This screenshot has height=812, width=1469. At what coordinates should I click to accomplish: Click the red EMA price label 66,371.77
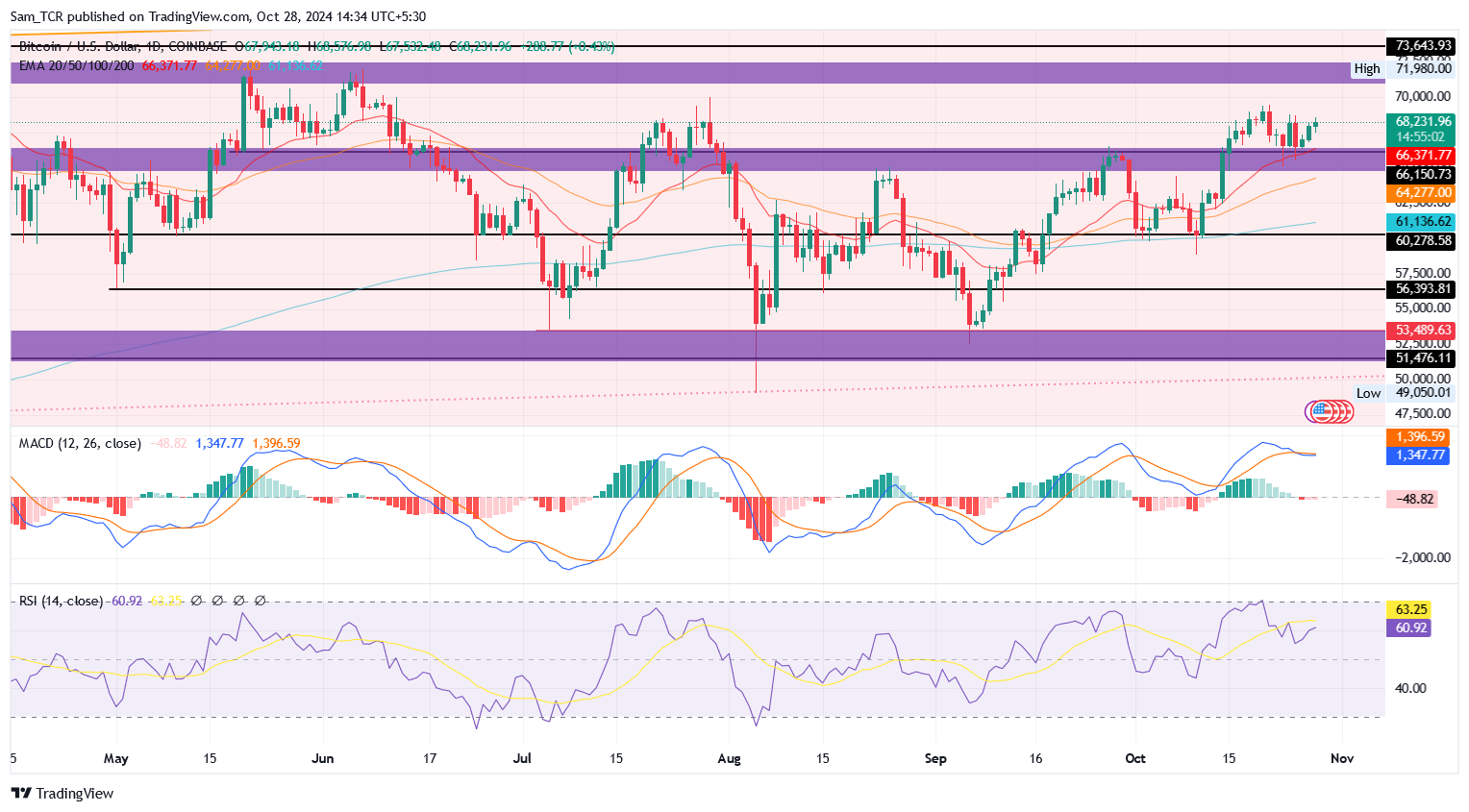[1420, 156]
